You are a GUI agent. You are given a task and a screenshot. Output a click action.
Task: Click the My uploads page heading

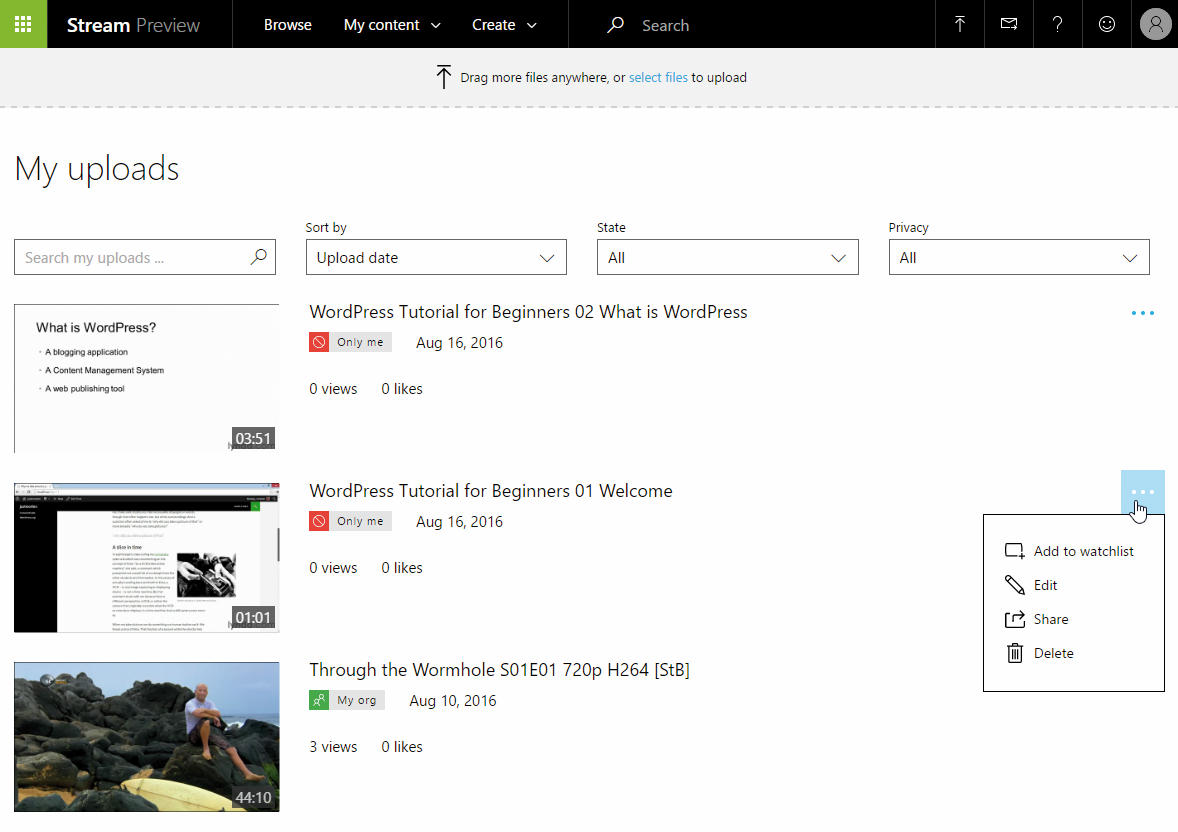coord(97,169)
